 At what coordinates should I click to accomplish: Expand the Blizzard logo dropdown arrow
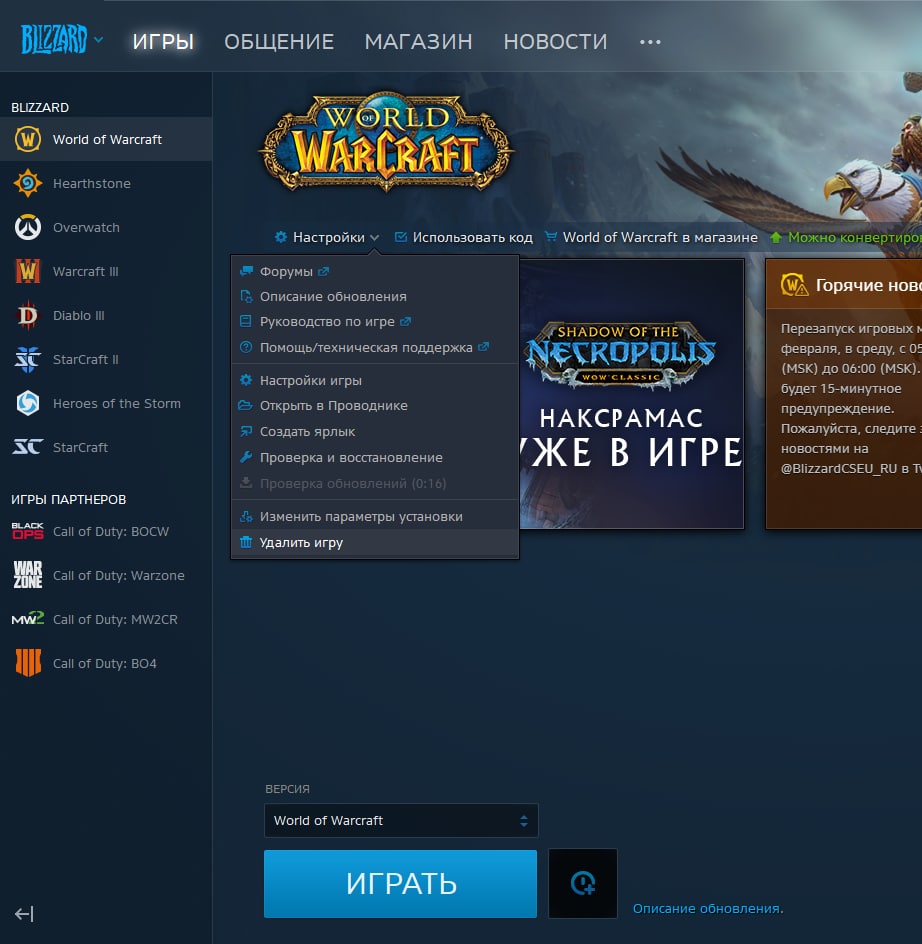point(99,40)
